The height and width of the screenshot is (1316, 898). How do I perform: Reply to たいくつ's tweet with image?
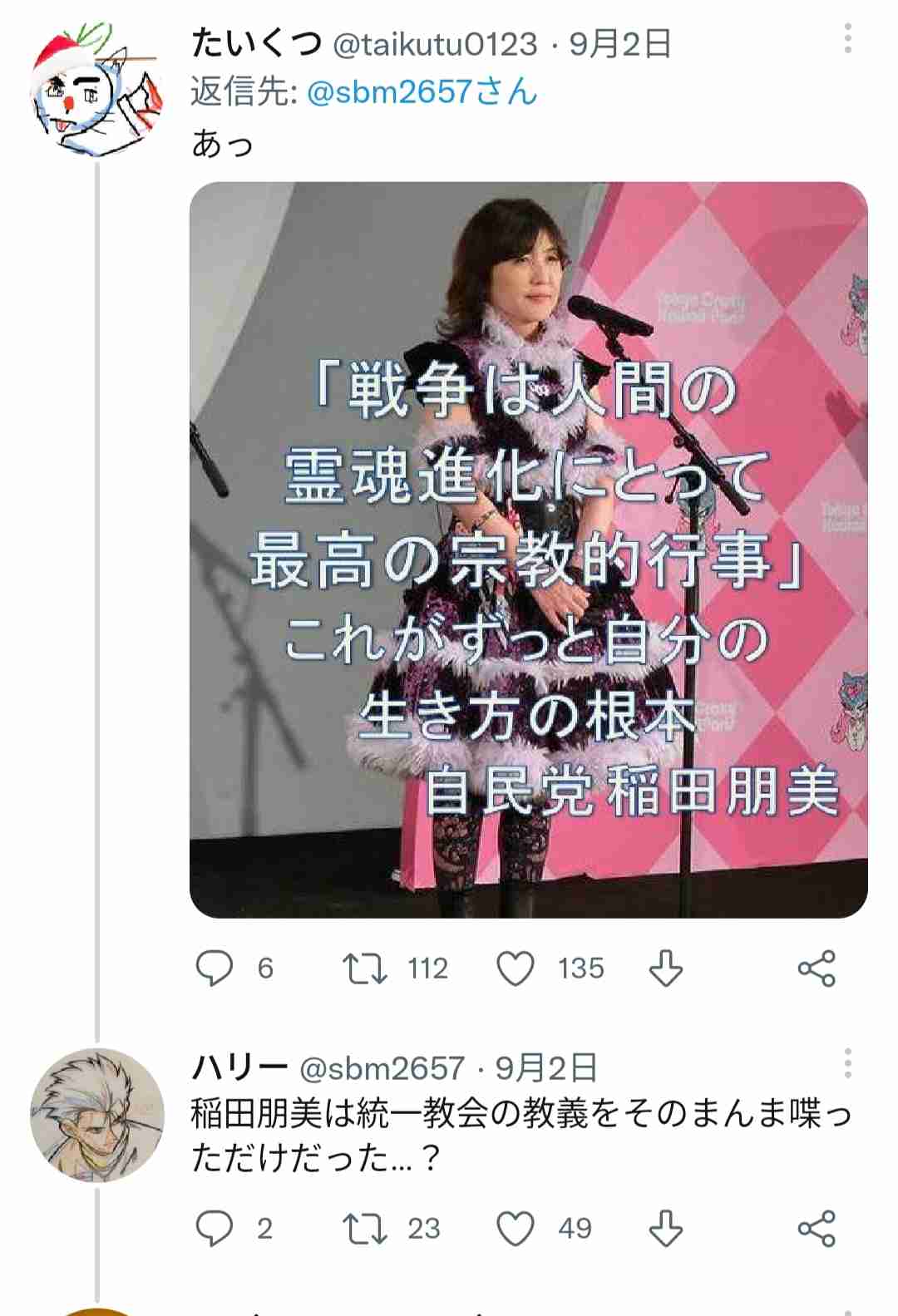pos(215,969)
